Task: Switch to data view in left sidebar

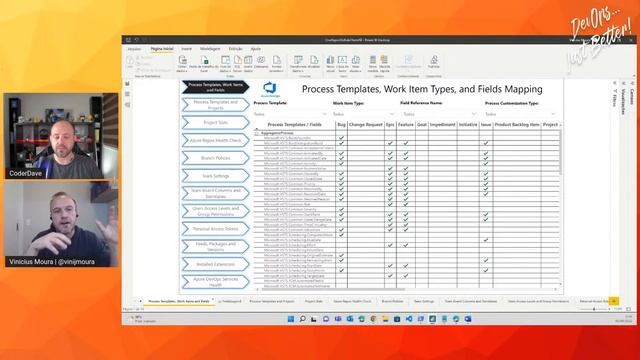Action: [x=127, y=94]
